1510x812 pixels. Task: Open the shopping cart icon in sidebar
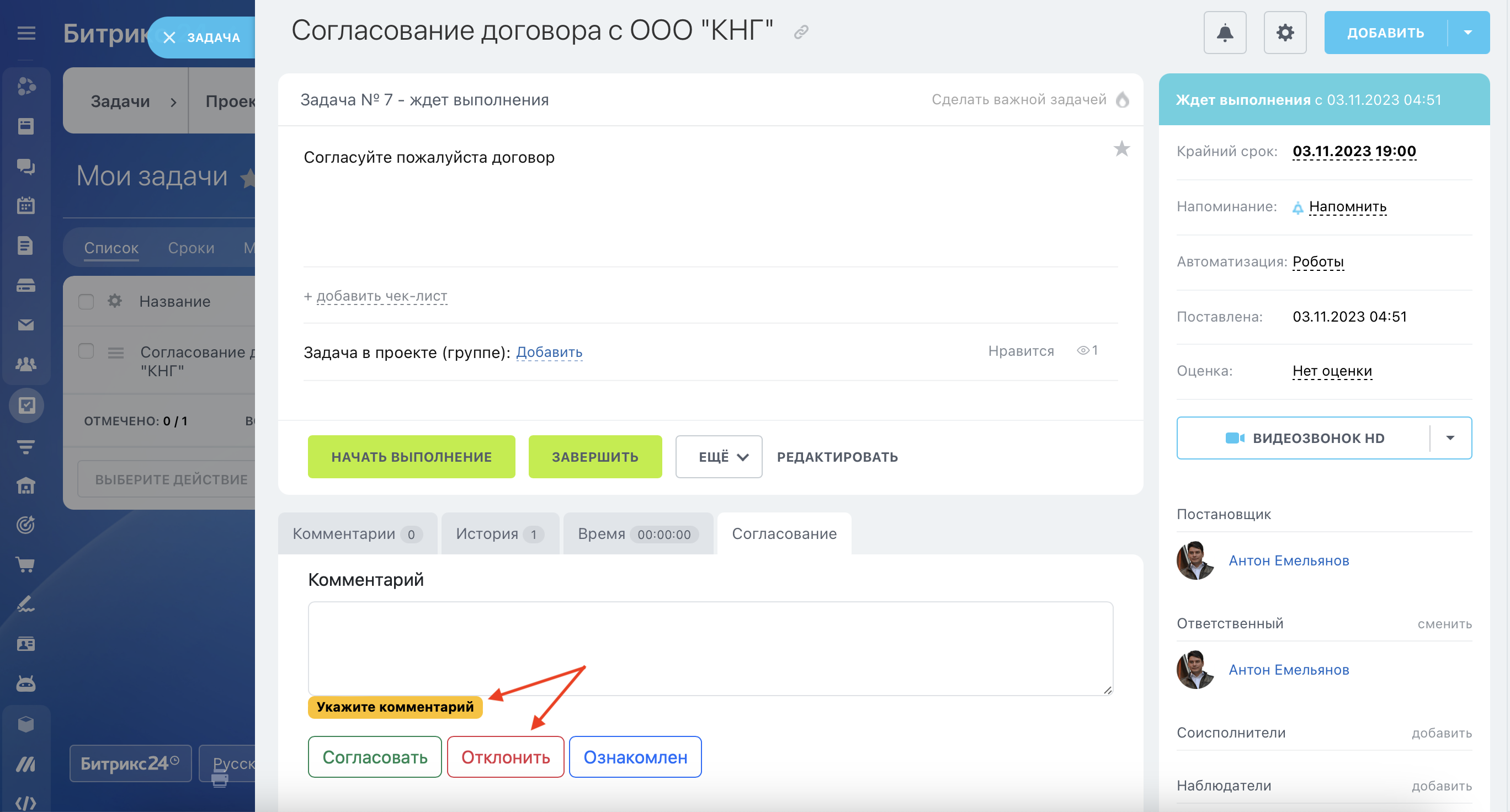coord(26,564)
